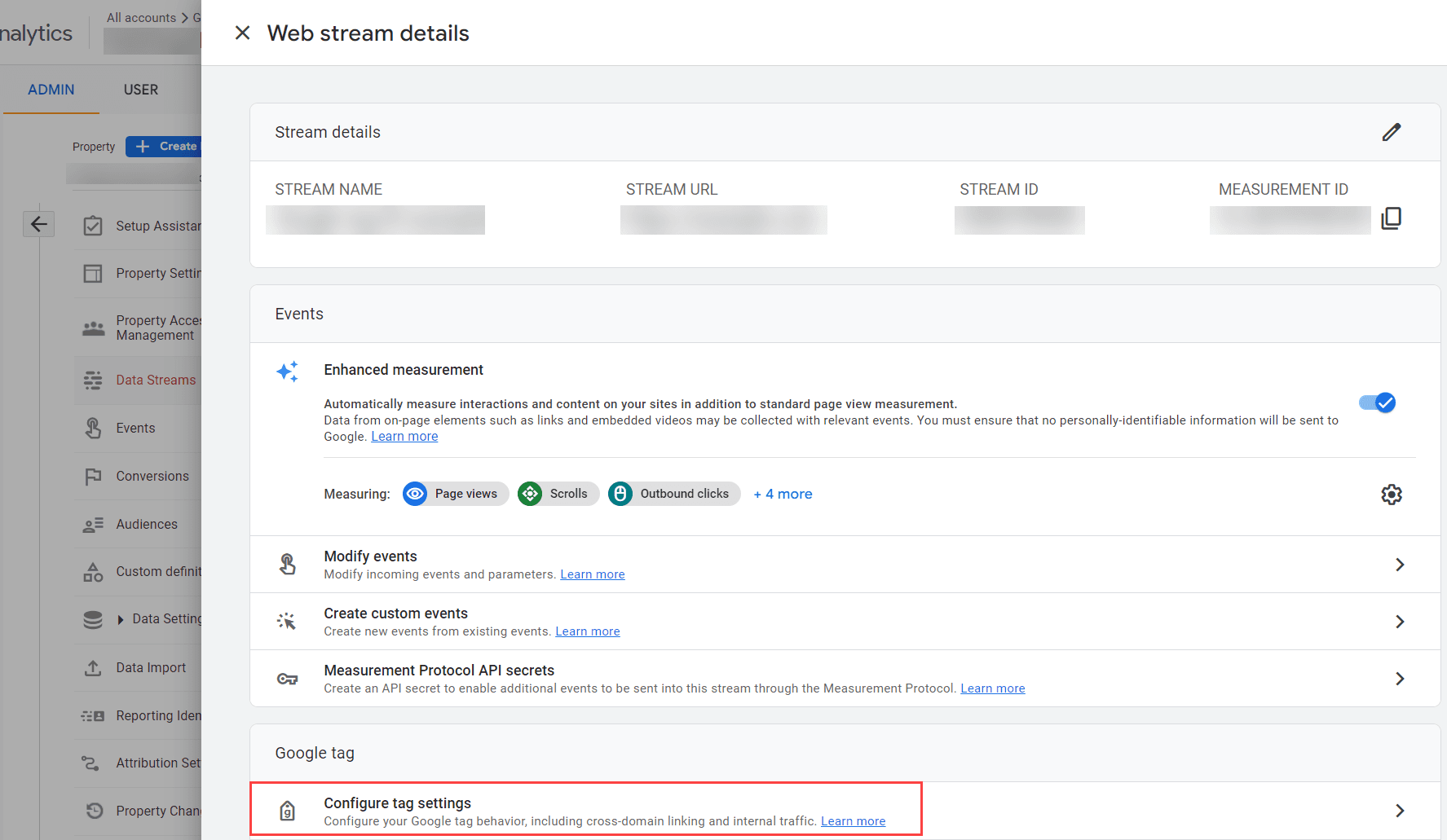Click the Configure tag settings Google tag icon
The width and height of the screenshot is (1447, 840).
point(288,811)
